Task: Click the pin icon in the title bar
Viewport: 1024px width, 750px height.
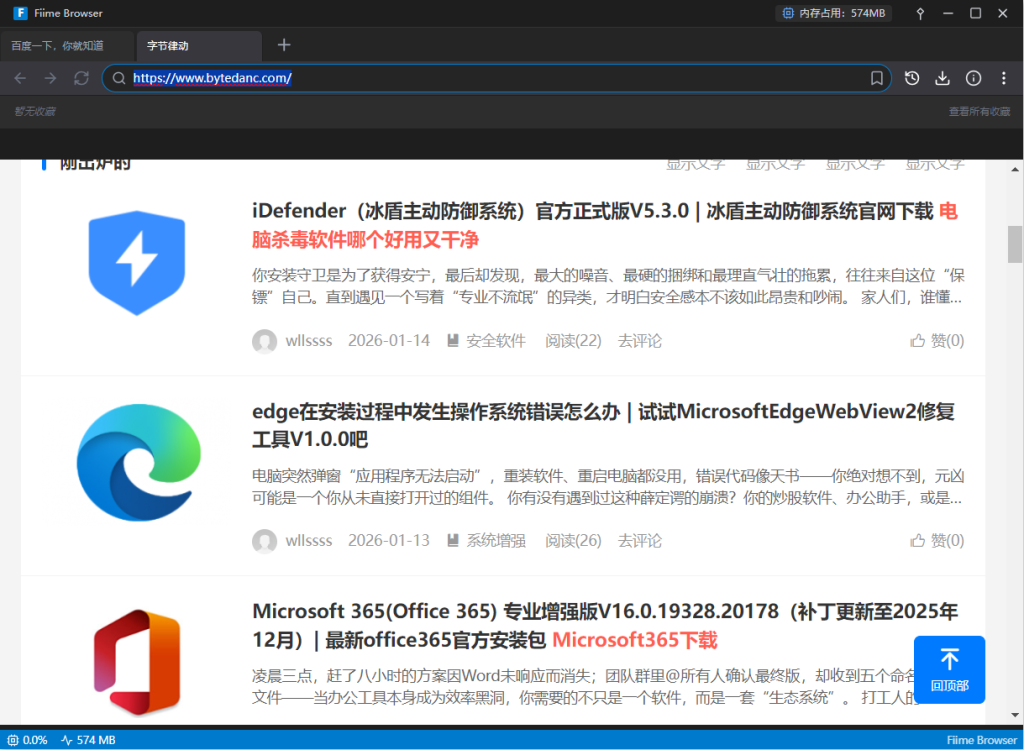Action: tap(920, 14)
